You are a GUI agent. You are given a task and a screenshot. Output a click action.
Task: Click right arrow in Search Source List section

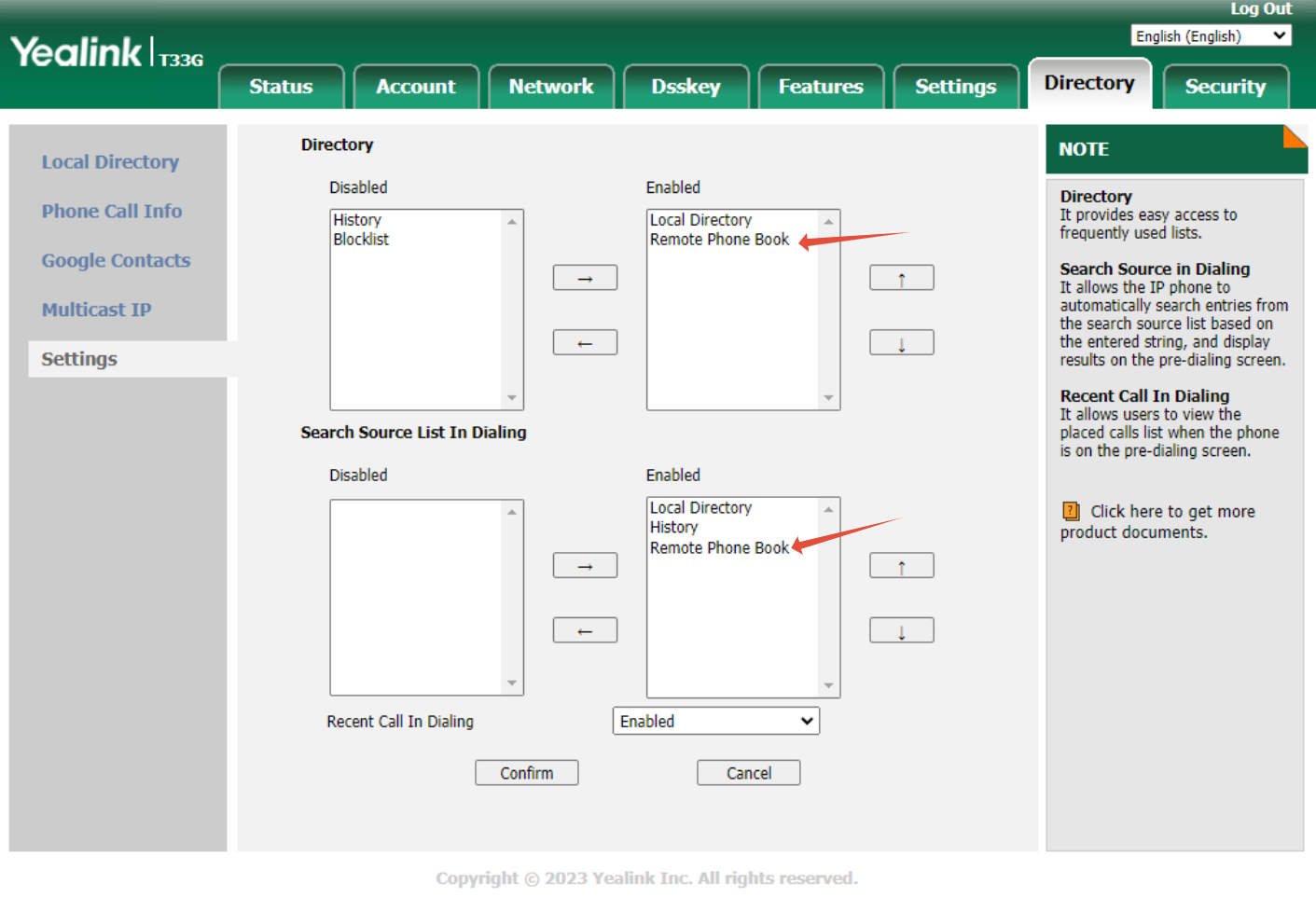pyautogui.click(x=585, y=566)
